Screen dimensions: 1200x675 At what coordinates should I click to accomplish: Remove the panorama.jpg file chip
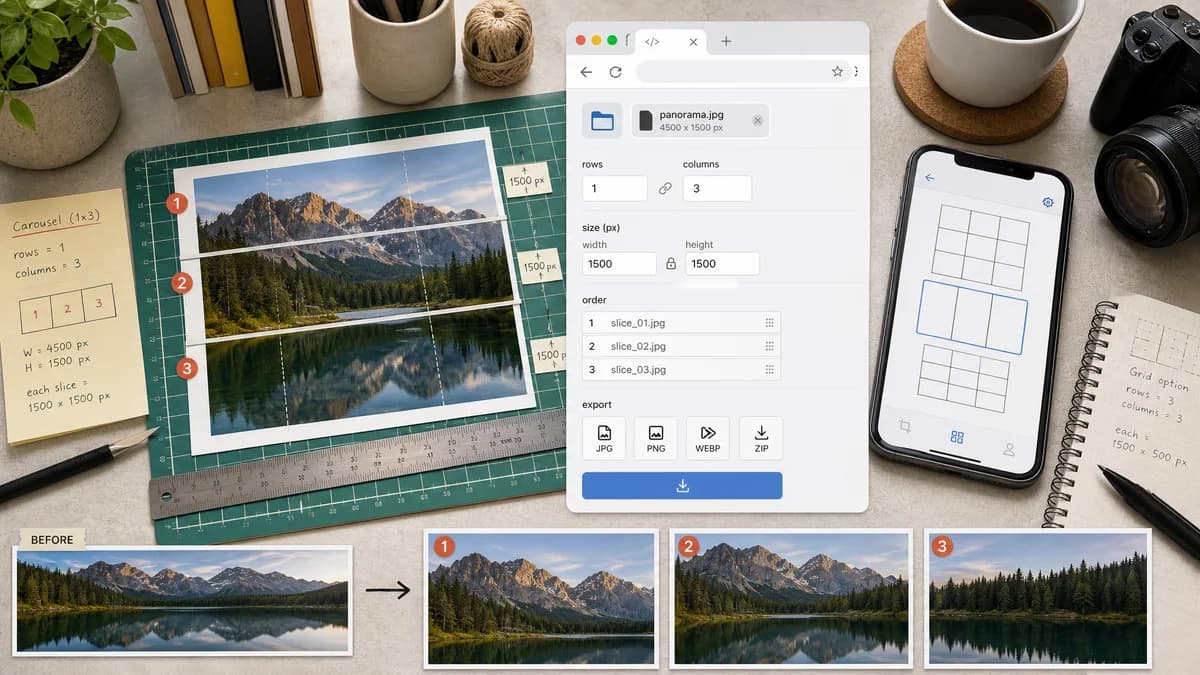(757, 121)
